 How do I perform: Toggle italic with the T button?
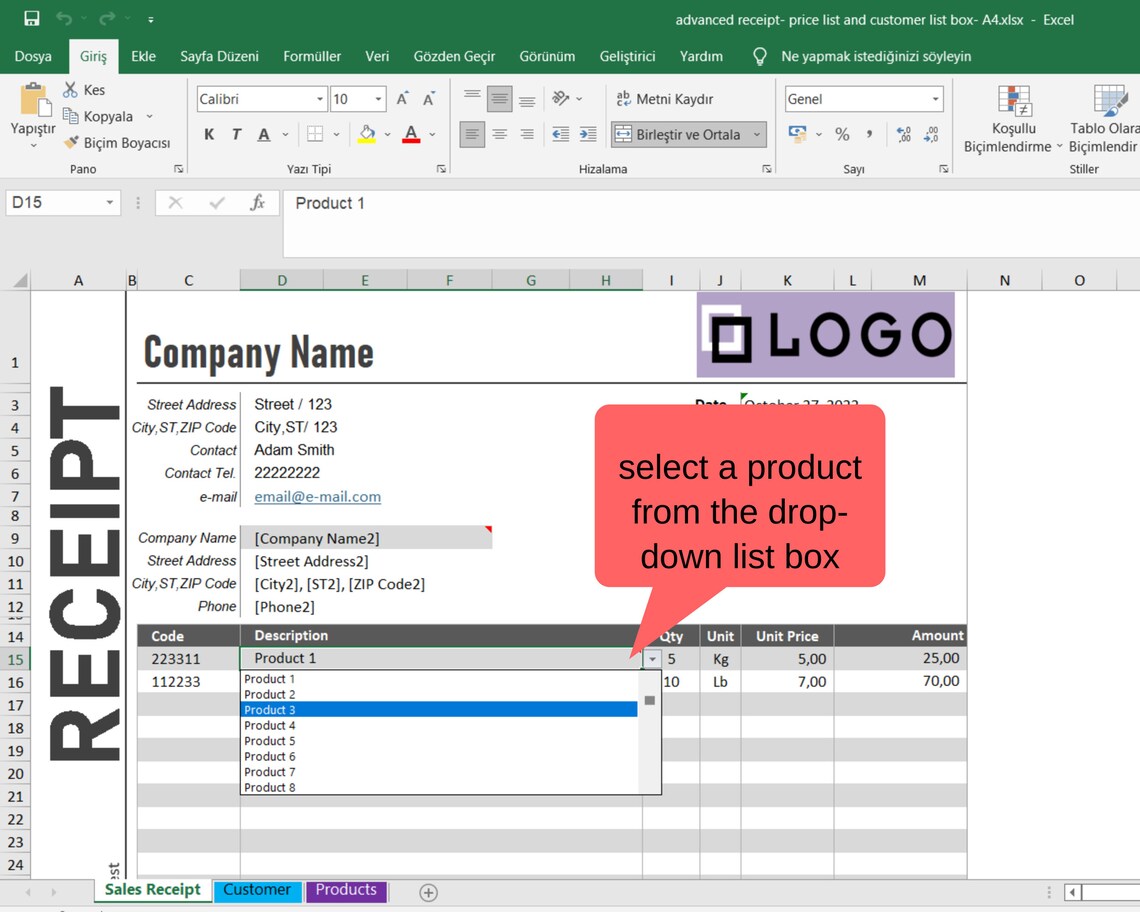236,133
